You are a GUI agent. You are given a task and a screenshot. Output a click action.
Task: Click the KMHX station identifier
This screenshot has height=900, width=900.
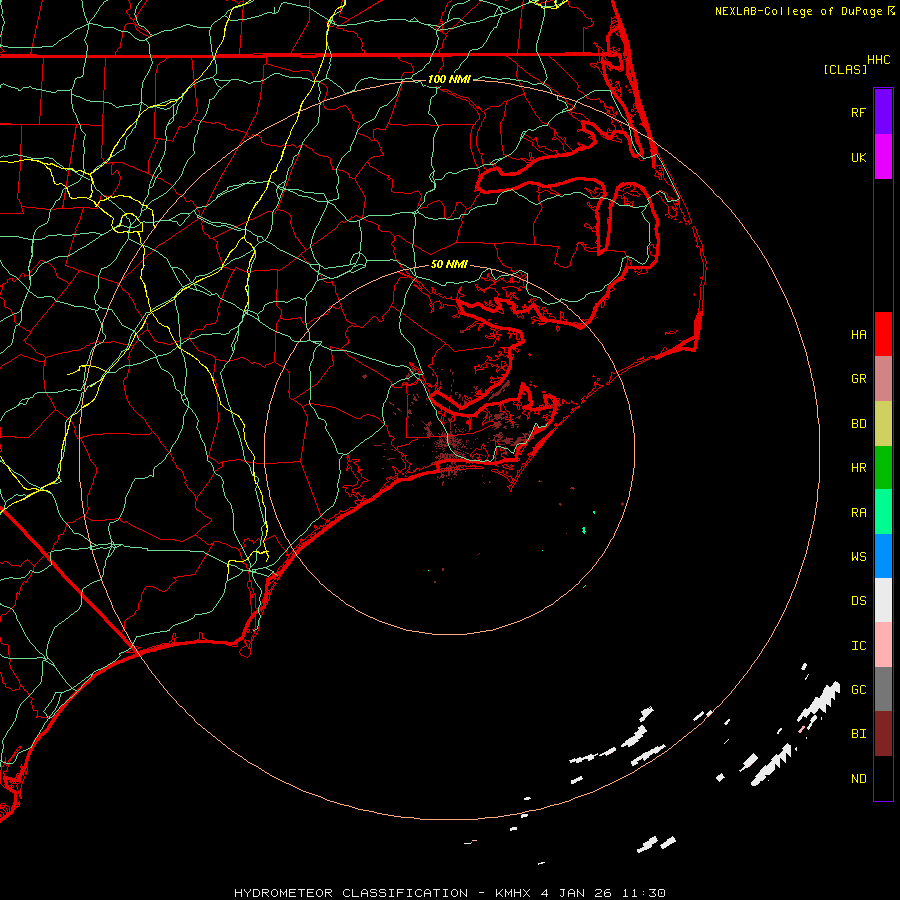(514, 893)
